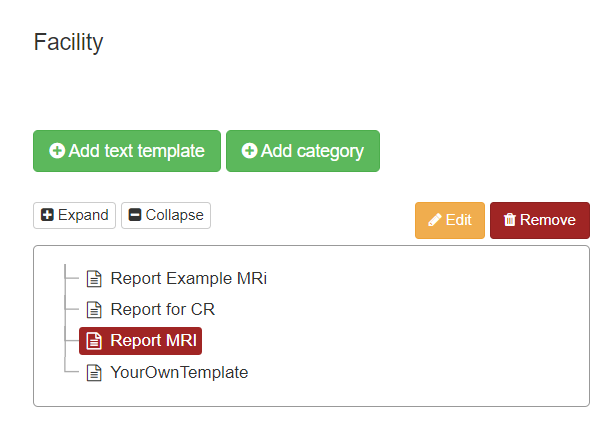Click the document icon beside YourOwnTemplate
602x445 pixels.
[x=94, y=373]
